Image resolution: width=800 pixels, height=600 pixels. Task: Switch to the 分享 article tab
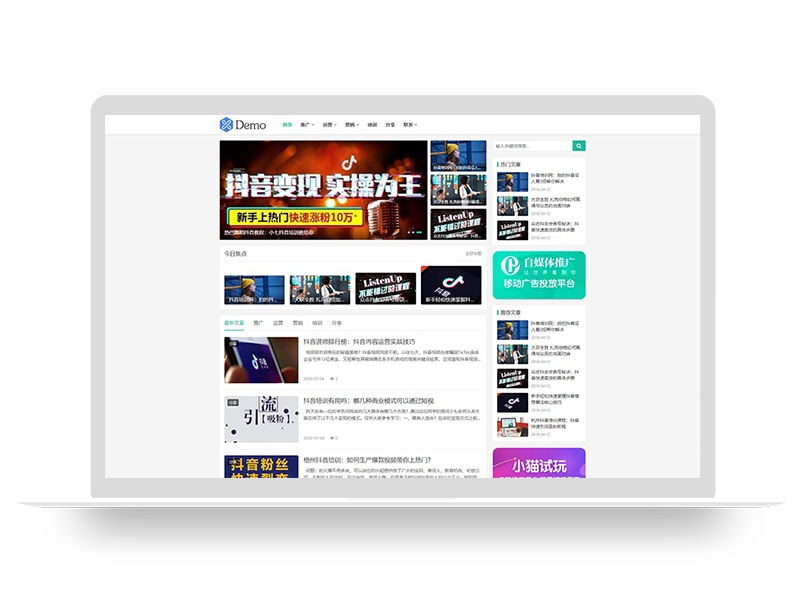336,322
